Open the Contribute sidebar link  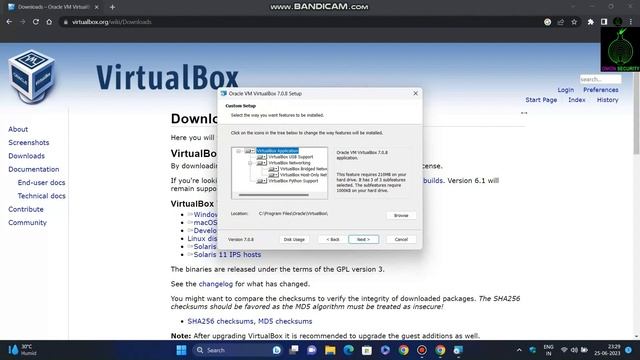tap(26, 209)
